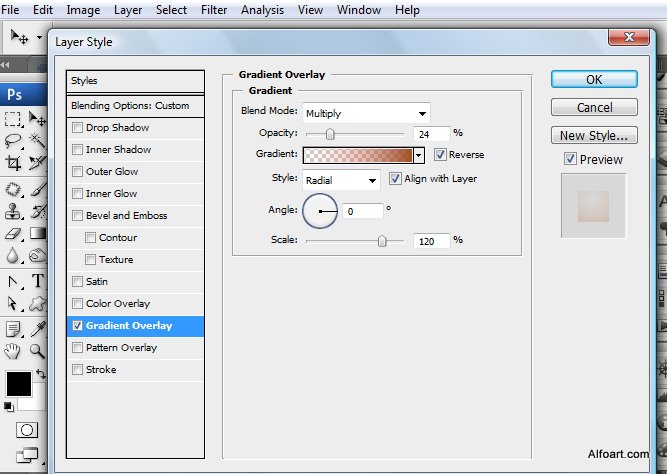Uncheck the Reverse gradient checkbox
Viewport: 667px width, 474px height.
point(440,155)
